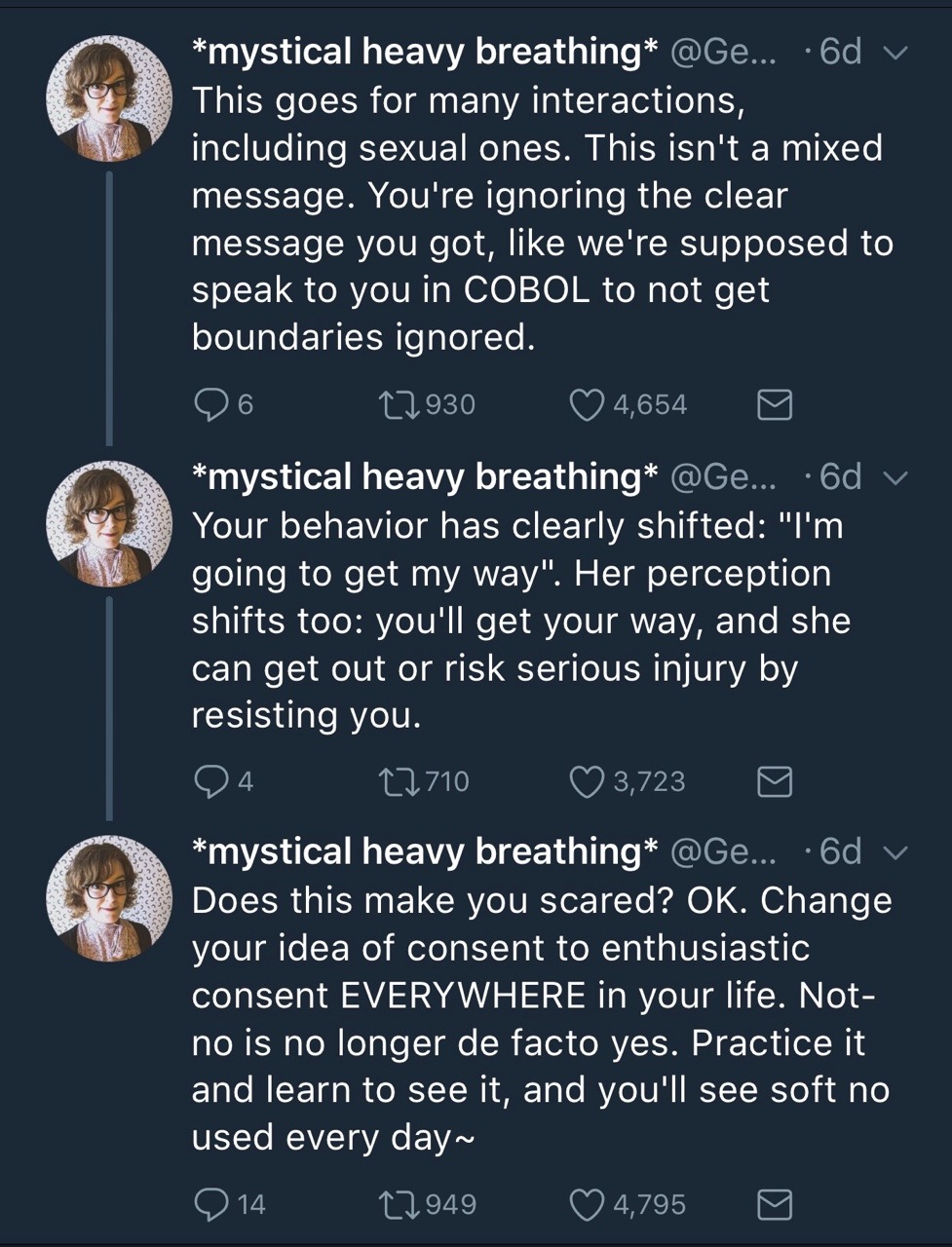Like the tweet with 4,795 likes
952x1247 pixels.
point(587,1205)
